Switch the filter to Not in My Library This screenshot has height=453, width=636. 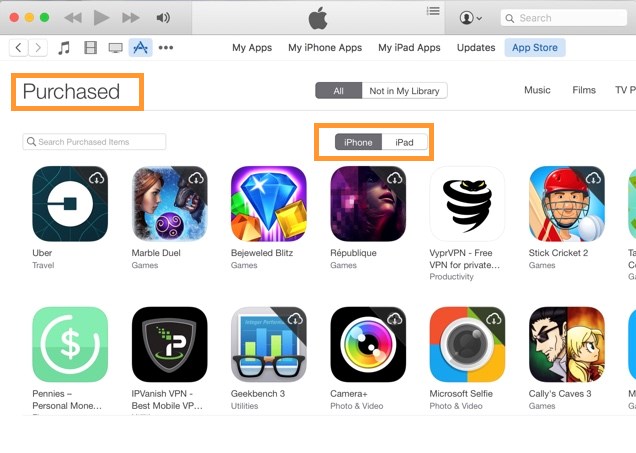(x=404, y=91)
